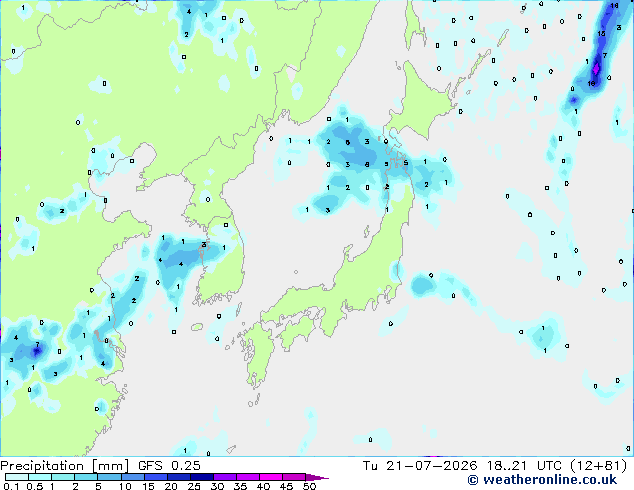
Task: Pick the 15–20 mm legend color swatch
Action: point(156,477)
